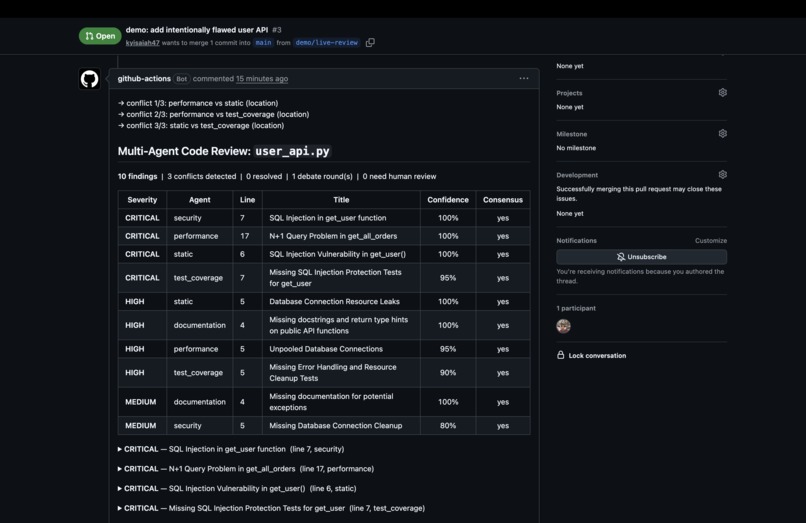Viewport: 806px width, 523px height.
Task: Select 'Unpooled Database Connections' table cell
Action: [x=341, y=349]
